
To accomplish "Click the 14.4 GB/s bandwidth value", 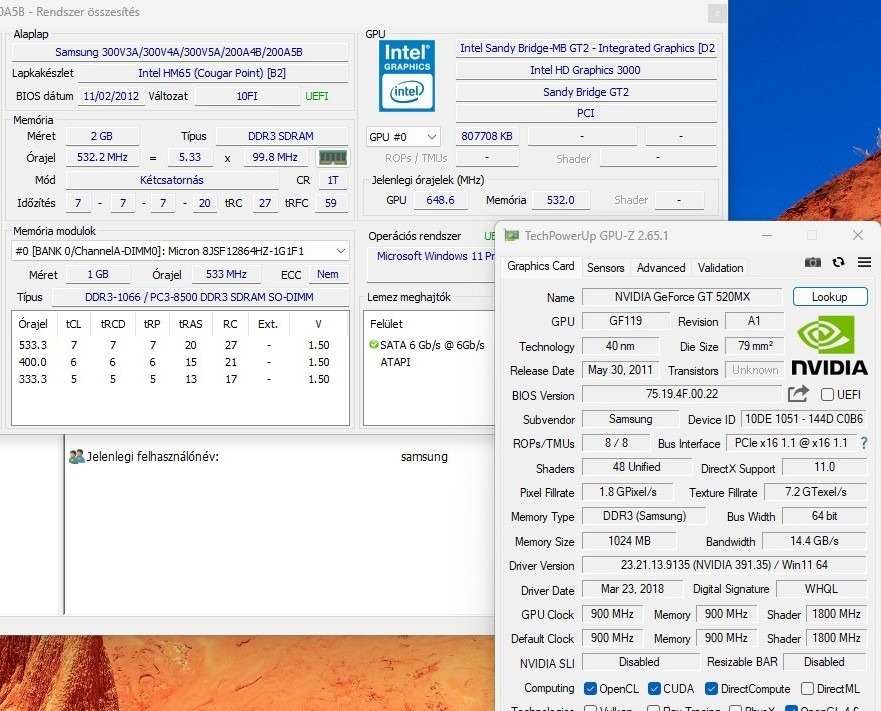I will click(814, 541).
